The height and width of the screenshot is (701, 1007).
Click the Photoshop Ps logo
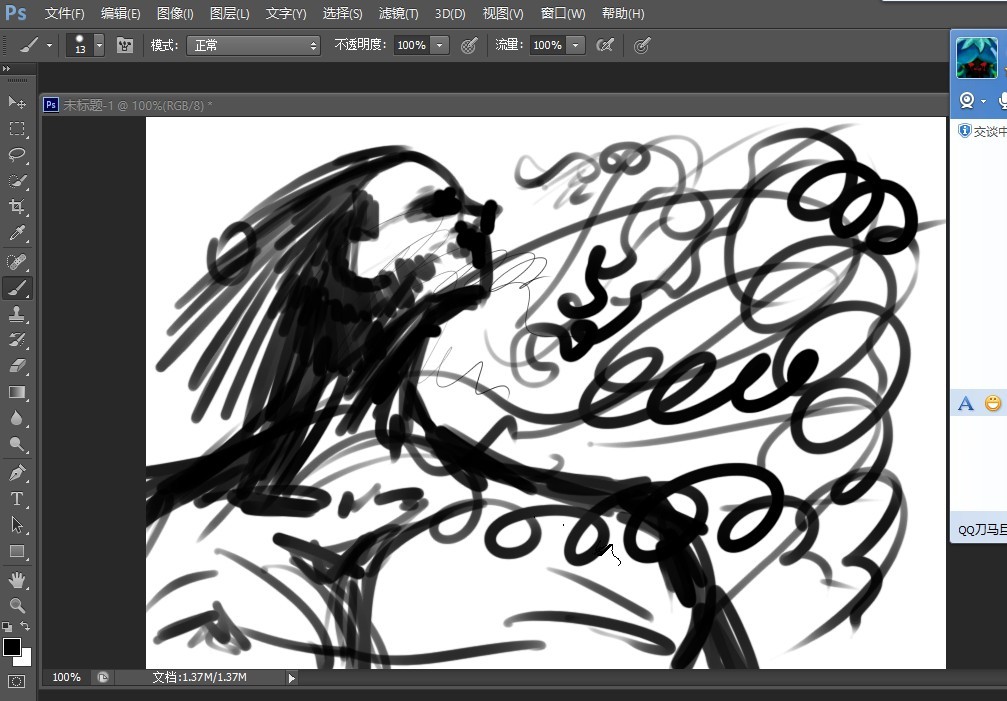click(x=15, y=13)
